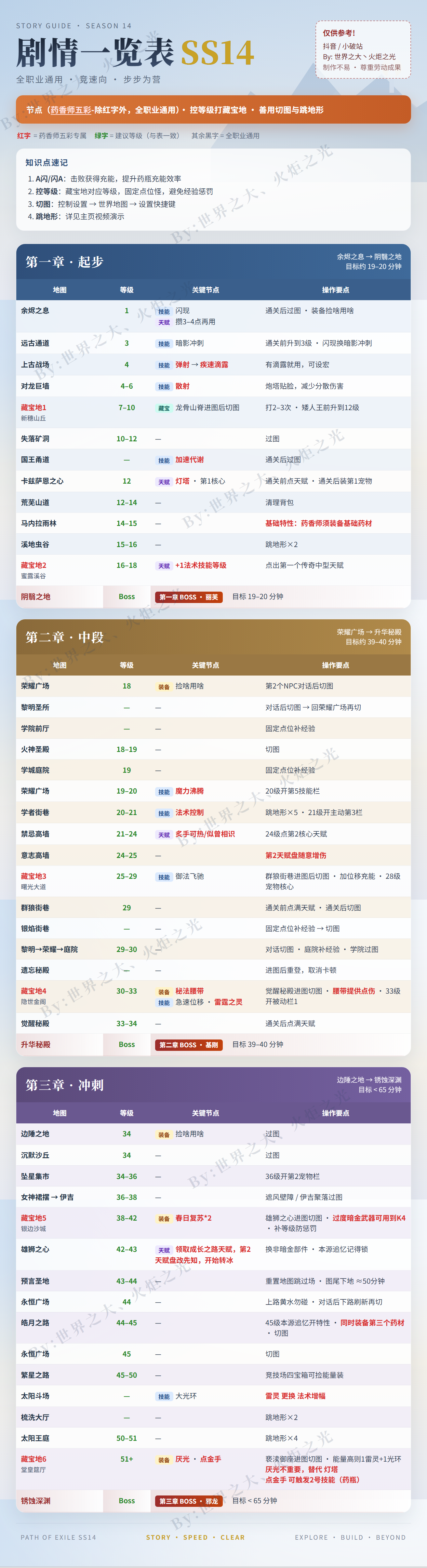Select the red 锈蚀深渊 boss map name
The width and height of the screenshot is (427, 1568).
click(x=35, y=1500)
